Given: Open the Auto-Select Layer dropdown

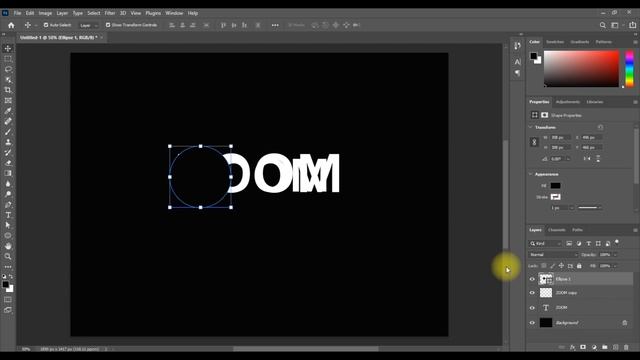Looking at the screenshot, I should pos(89,25).
